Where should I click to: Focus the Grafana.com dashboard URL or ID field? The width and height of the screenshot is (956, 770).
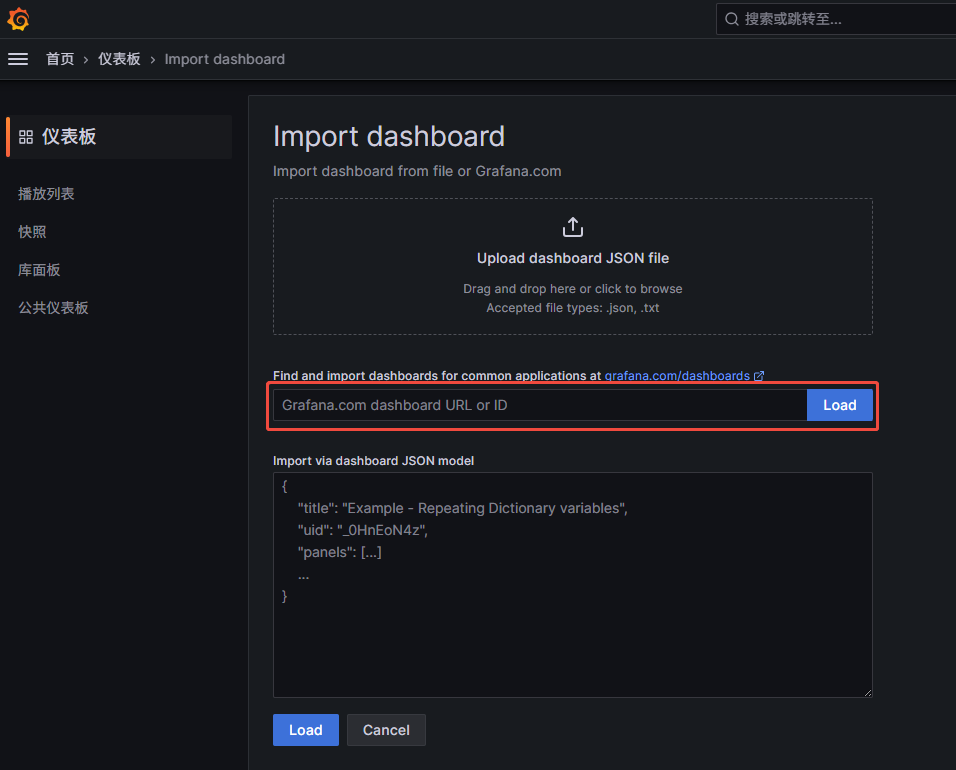click(540, 405)
